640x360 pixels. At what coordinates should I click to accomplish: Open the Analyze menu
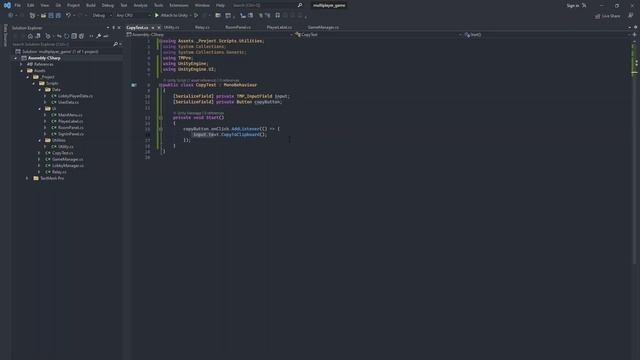(140, 5)
